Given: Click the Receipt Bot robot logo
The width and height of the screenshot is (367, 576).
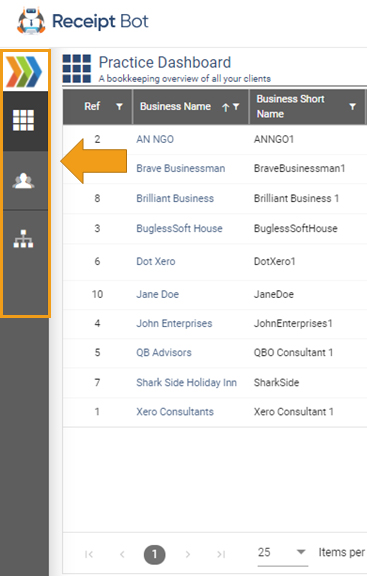Looking at the screenshot, I should pyautogui.click(x=31, y=21).
